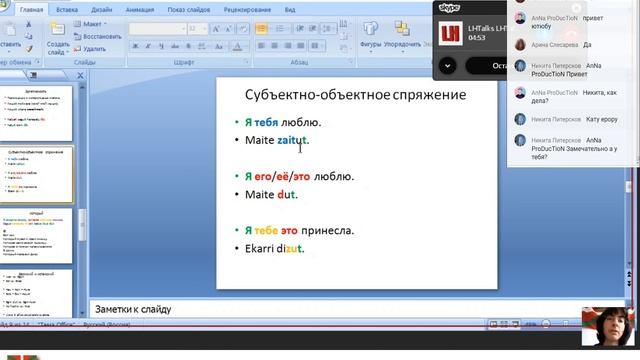Close the slide thumbnails pane
Viewport: 640px width, 360px height.
[80, 76]
